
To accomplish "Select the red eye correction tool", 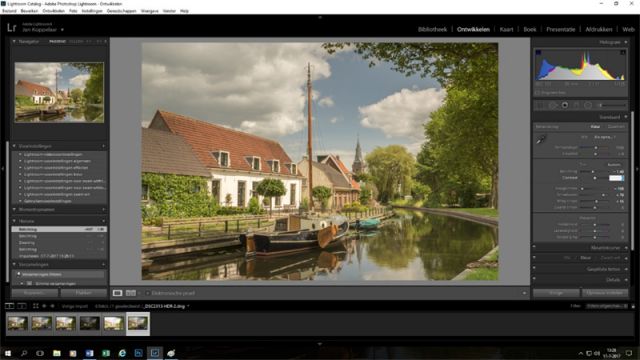I will coord(564,105).
